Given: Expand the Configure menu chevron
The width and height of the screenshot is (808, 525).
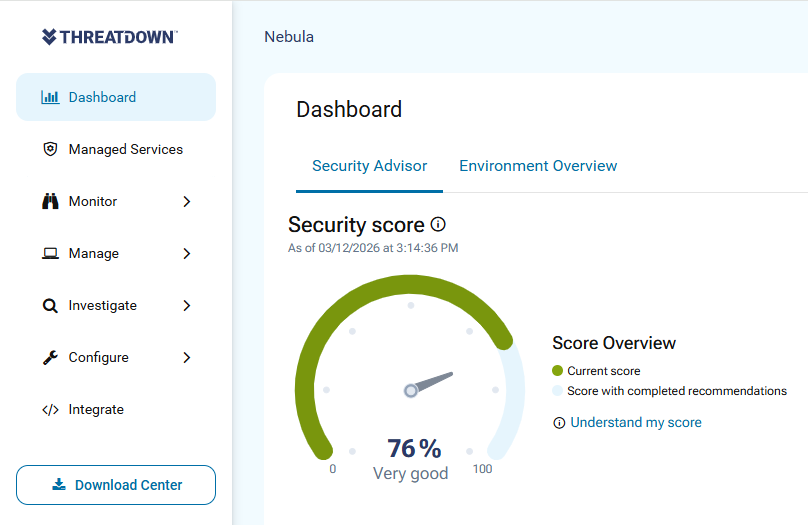Looking at the screenshot, I should click(187, 358).
